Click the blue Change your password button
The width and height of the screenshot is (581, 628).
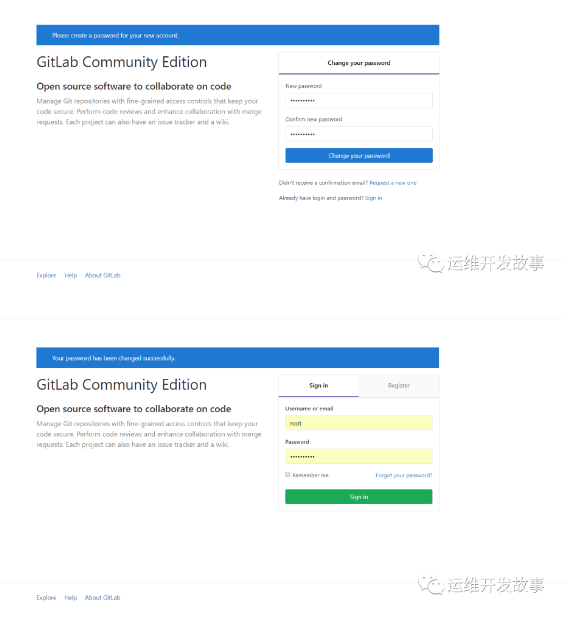click(x=359, y=156)
